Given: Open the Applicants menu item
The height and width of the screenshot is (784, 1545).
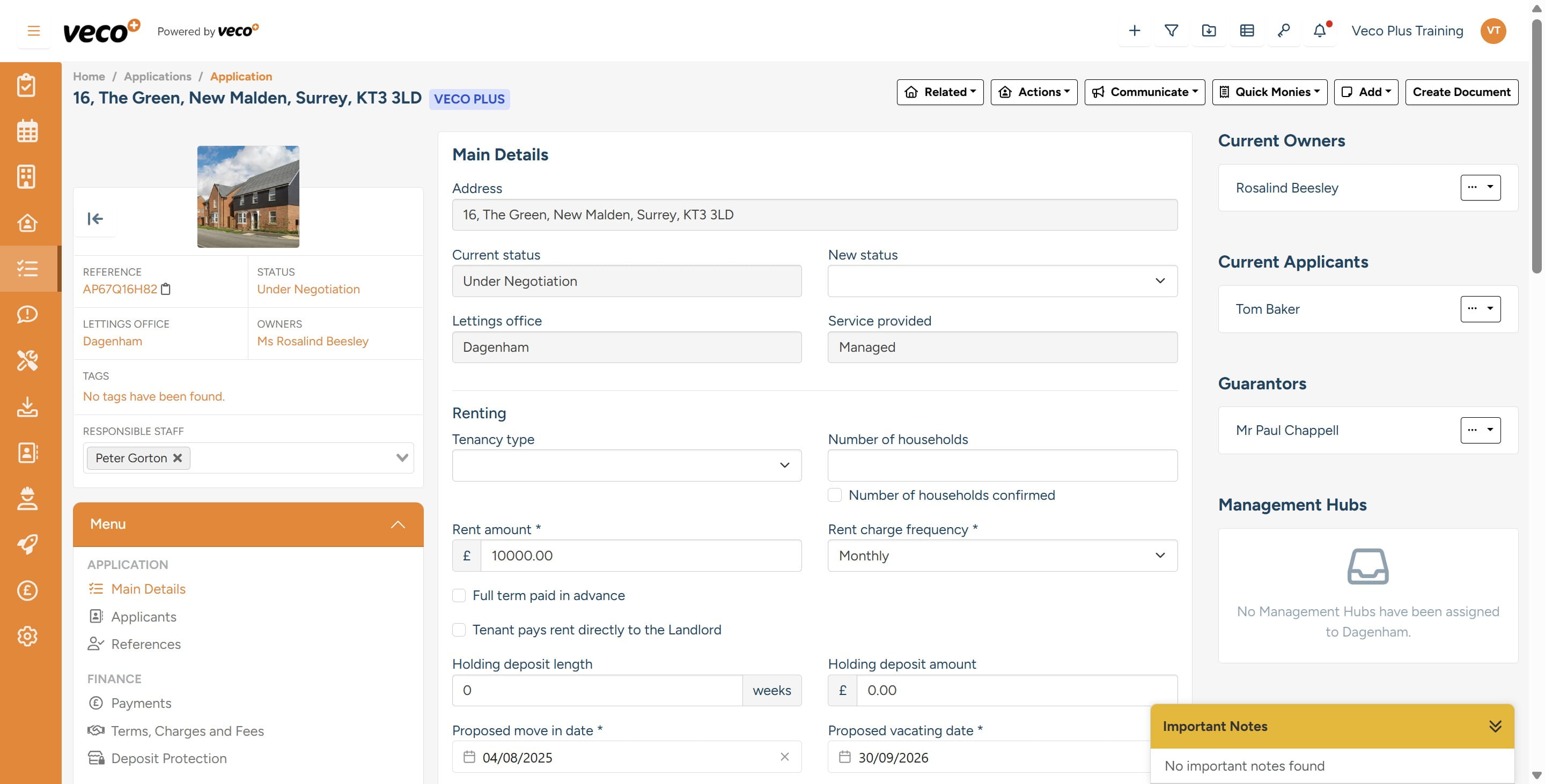Looking at the screenshot, I should (x=143, y=616).
